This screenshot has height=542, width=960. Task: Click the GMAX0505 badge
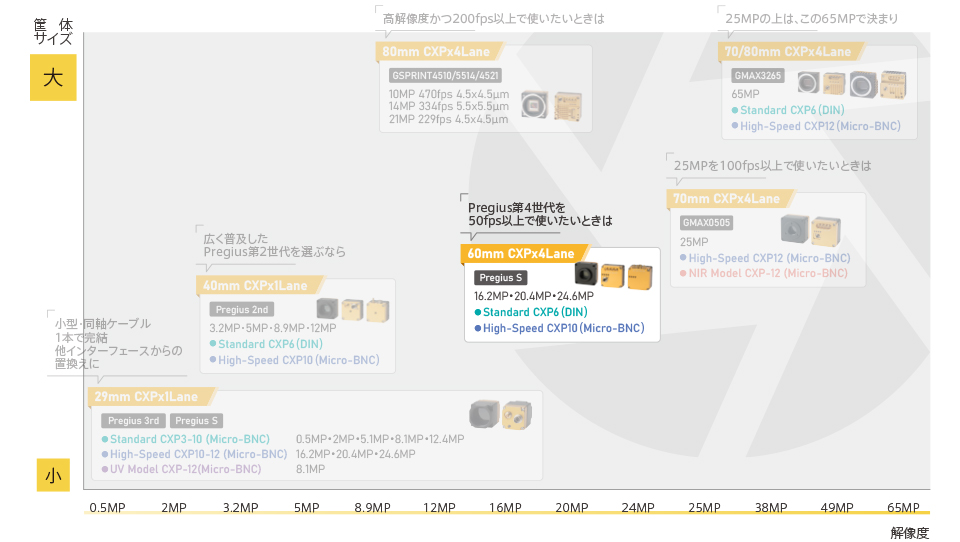pyautogui.click(x=706, y=223)
